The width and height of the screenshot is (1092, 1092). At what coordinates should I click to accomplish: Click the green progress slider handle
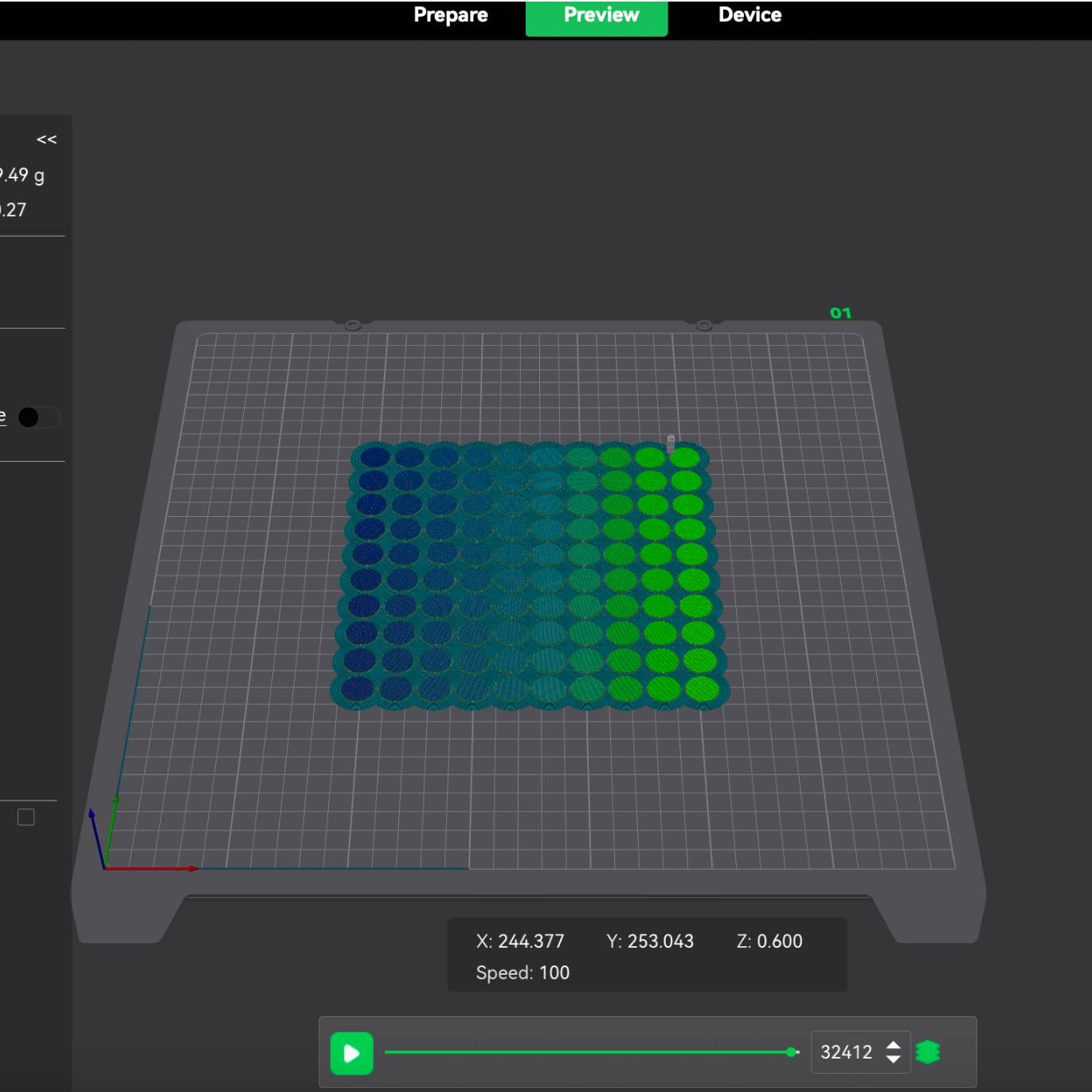791,1052
